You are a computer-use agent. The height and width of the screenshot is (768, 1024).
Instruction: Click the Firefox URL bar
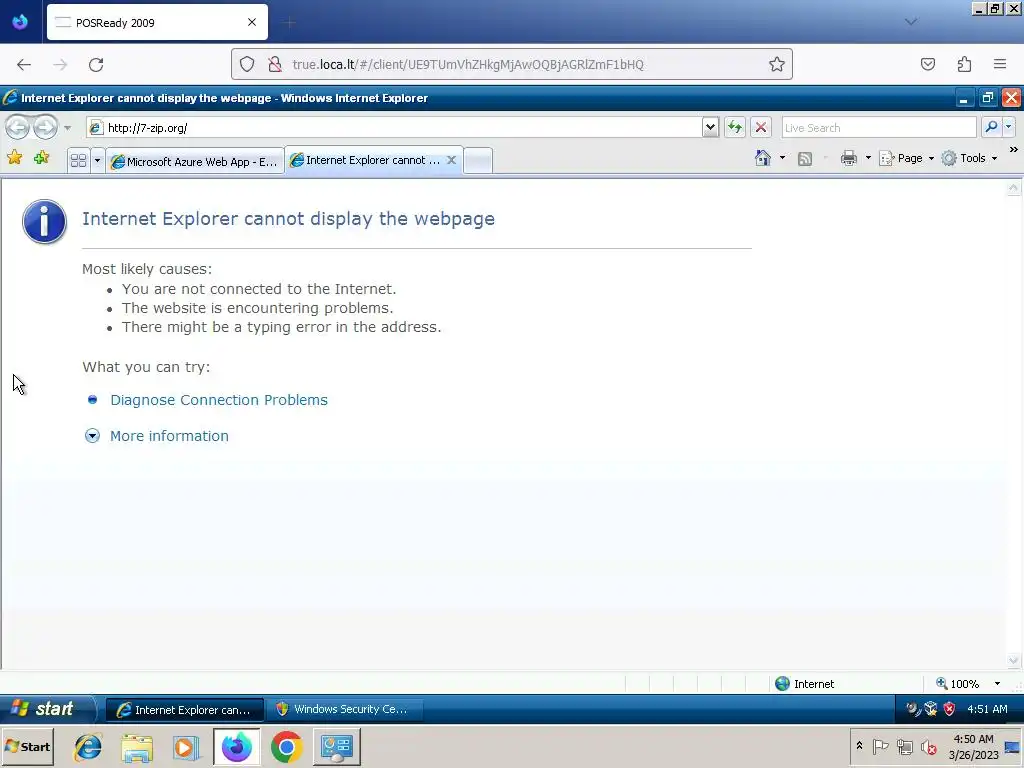coord(511,64)
